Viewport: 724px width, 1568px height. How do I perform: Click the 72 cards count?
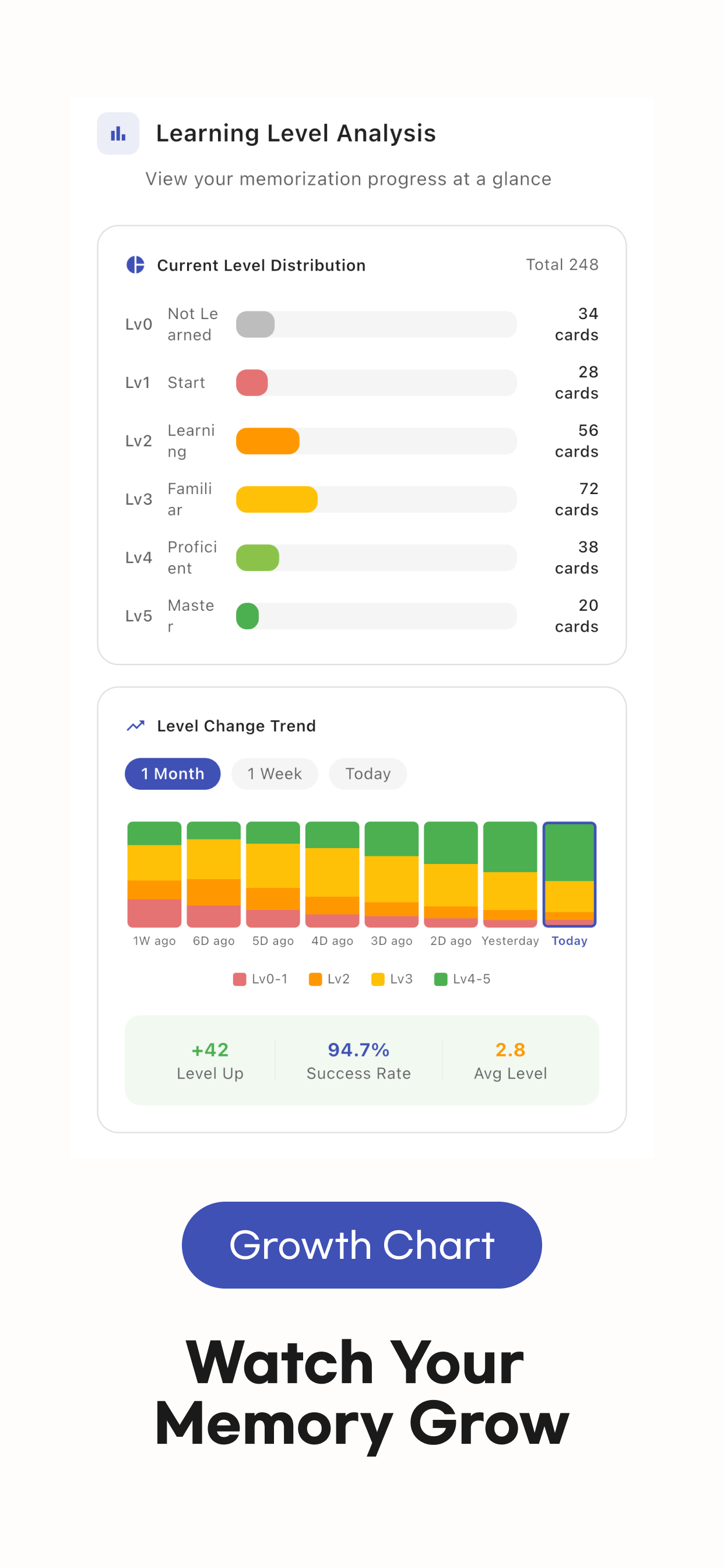pyautogui.click(x=577, y=499)
